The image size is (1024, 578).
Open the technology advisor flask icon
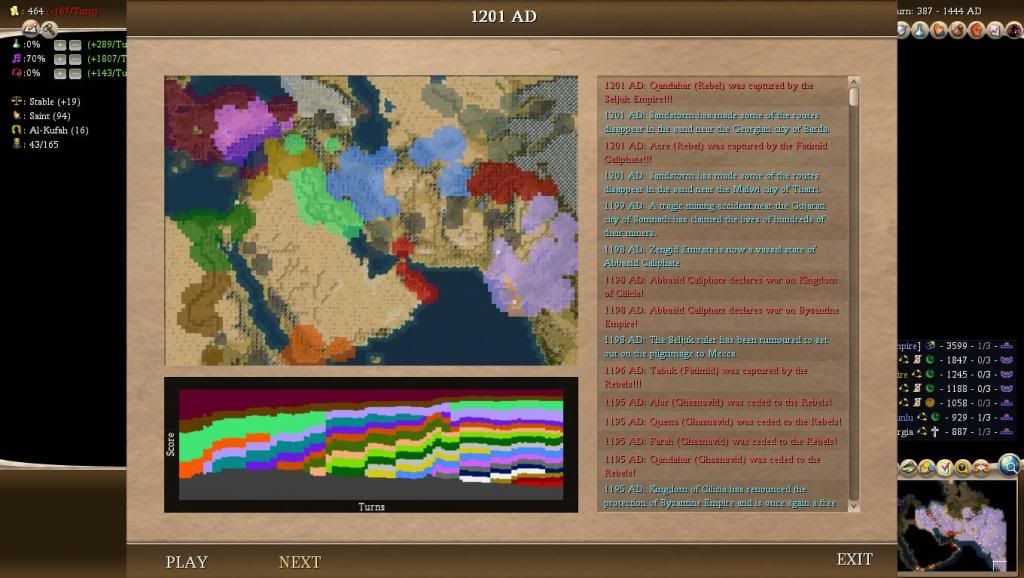920,29
